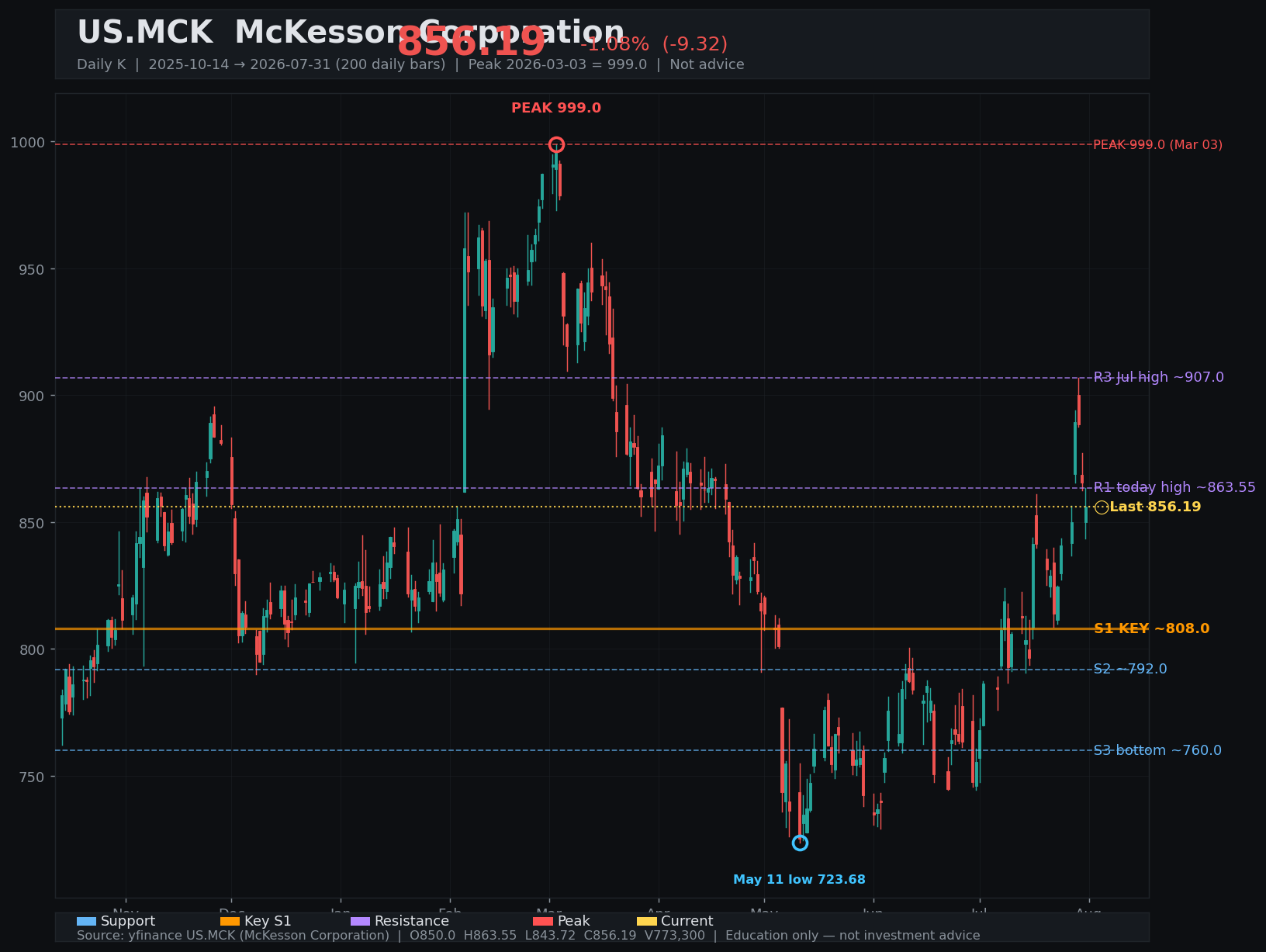Click the "Resistance" legend label
Image resolution: width=1266 pixels, height=952 pixels.
coord(412,922)
